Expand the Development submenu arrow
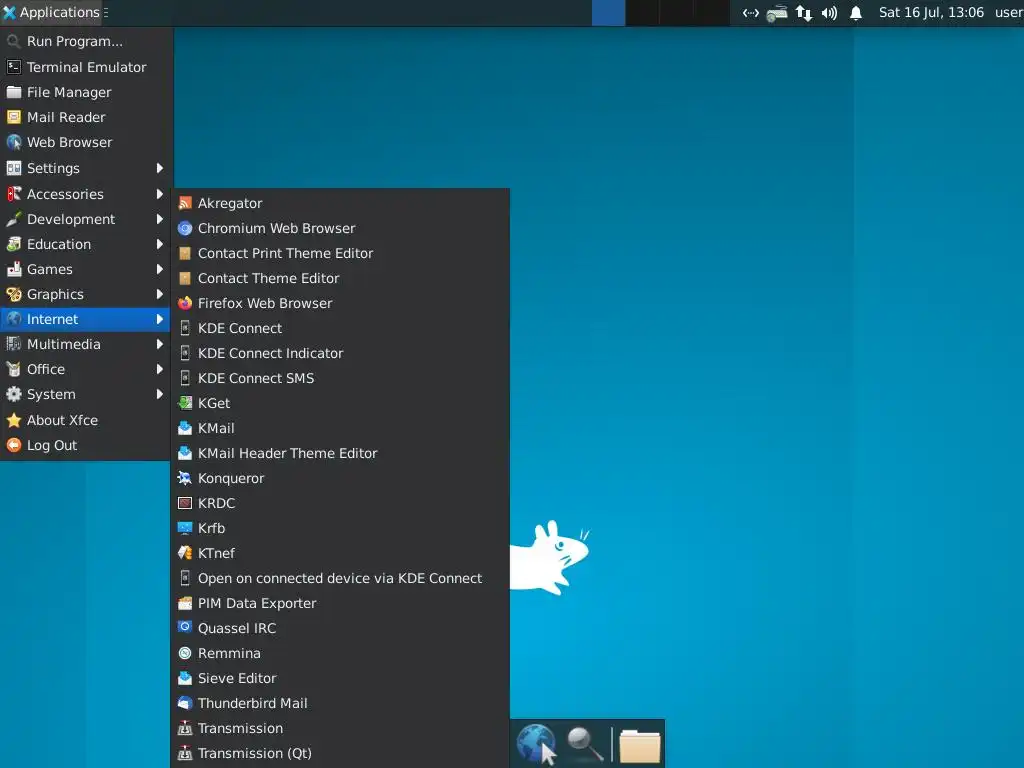Image resolution: width=1024 pixels, height=768 pixels. click(159, 219)
